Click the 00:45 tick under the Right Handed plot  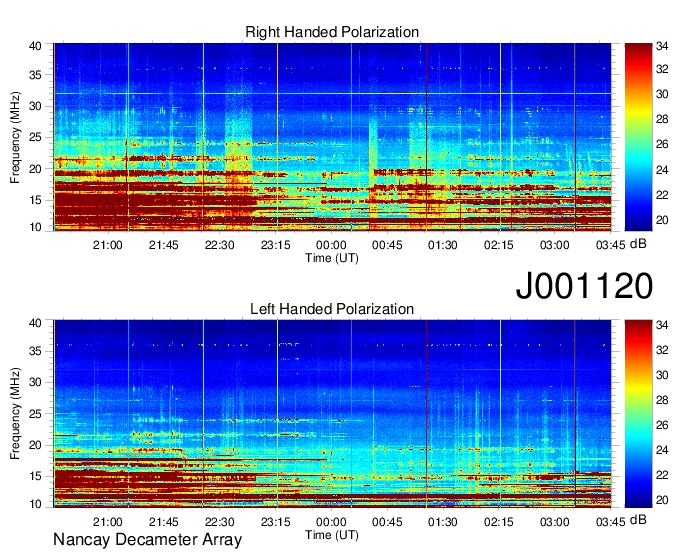coord(387,245)
